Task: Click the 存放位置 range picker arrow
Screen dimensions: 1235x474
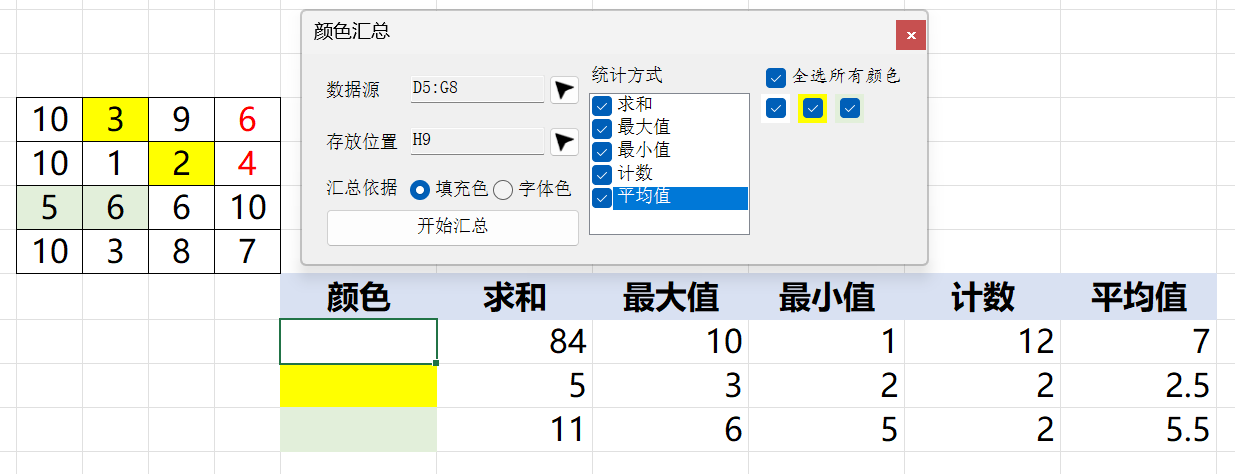Action: (x=565, y=142)
